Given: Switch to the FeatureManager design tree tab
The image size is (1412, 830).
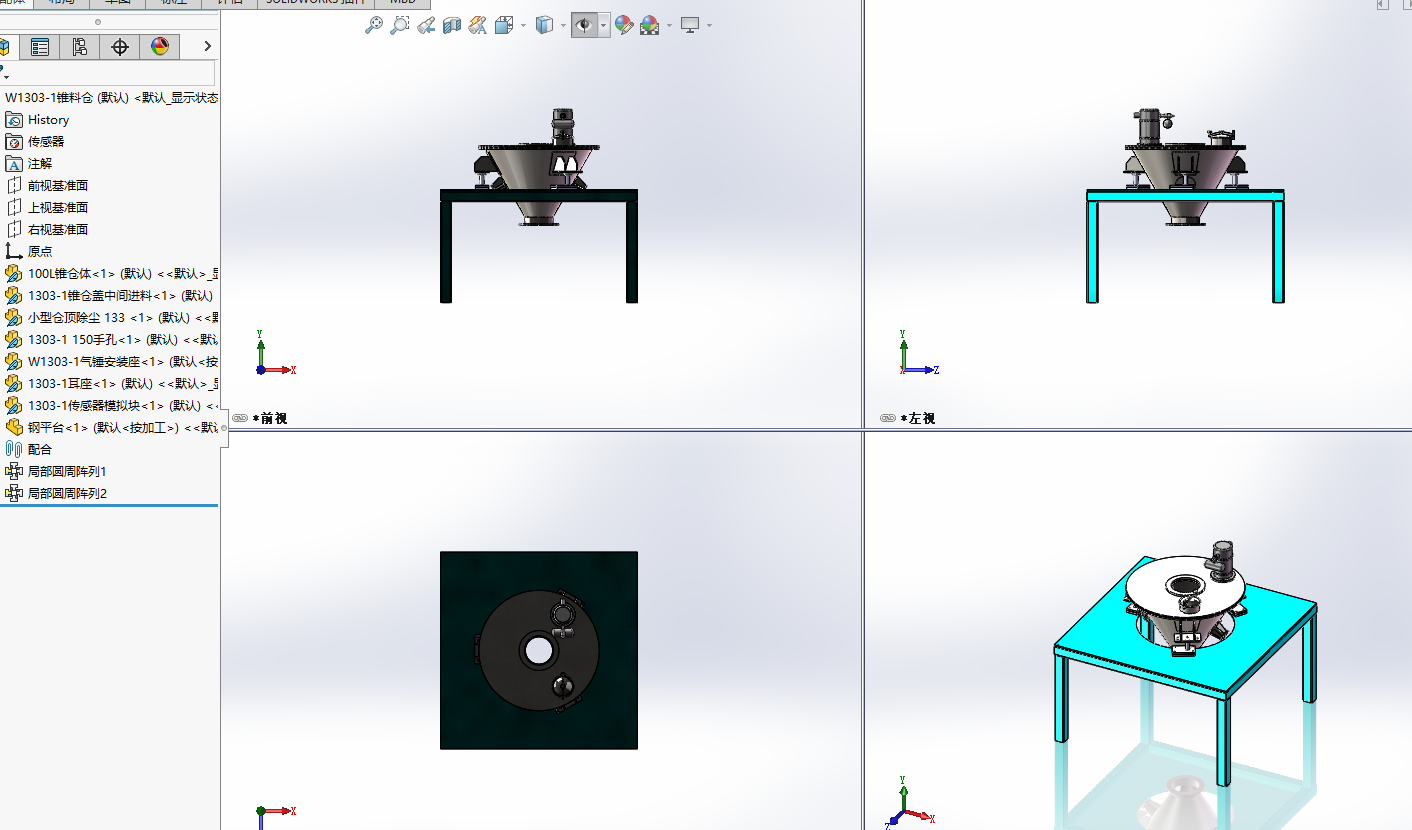Looking at the screenshot, I should 4,46.
